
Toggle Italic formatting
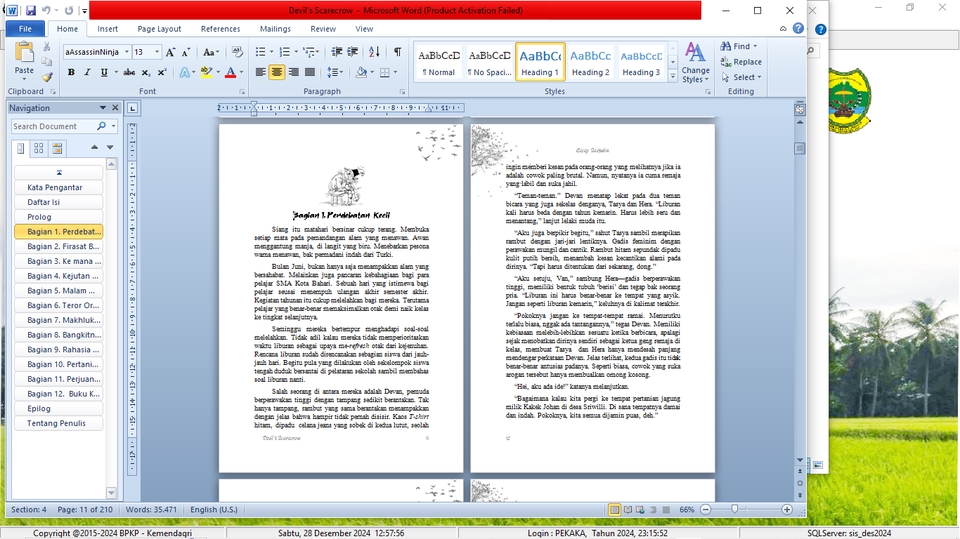(87, 72)
